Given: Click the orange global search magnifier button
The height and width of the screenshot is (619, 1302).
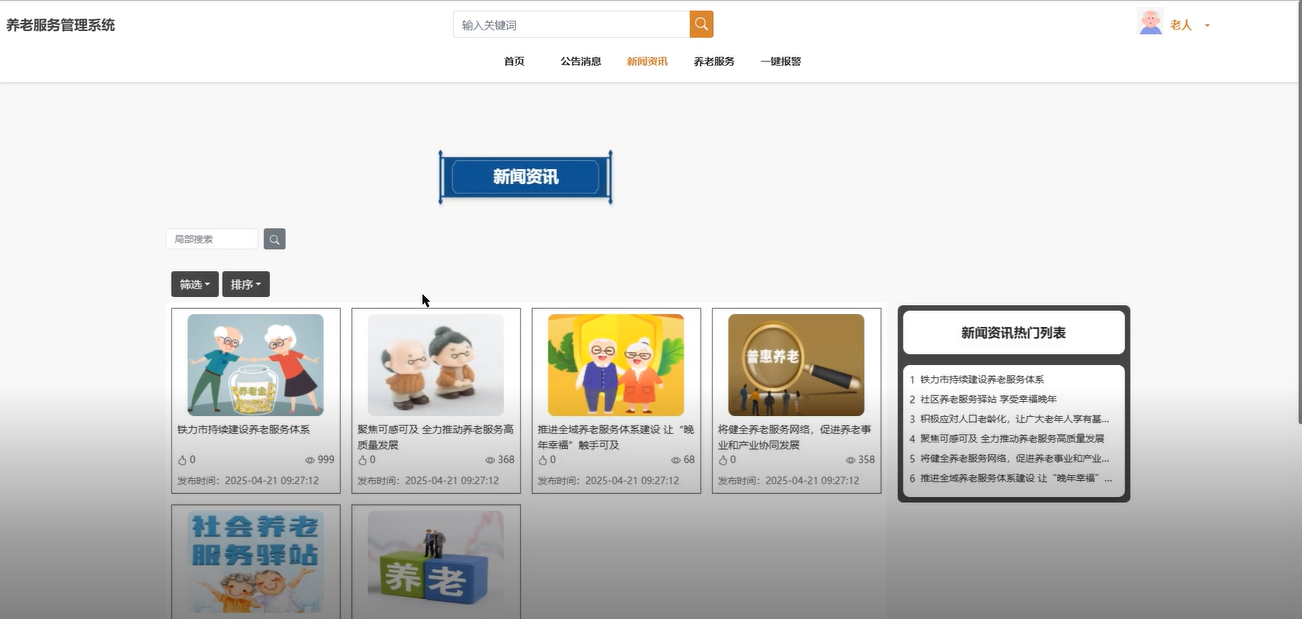Looking at the screenshot, I should pos(701,24).
